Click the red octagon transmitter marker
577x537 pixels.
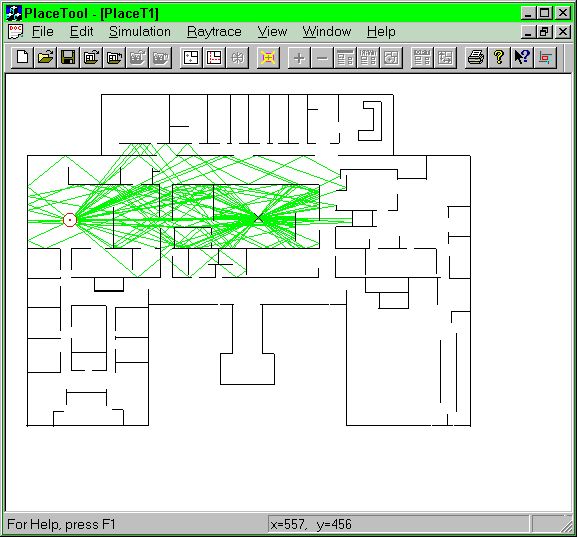[x=70, y=220]
